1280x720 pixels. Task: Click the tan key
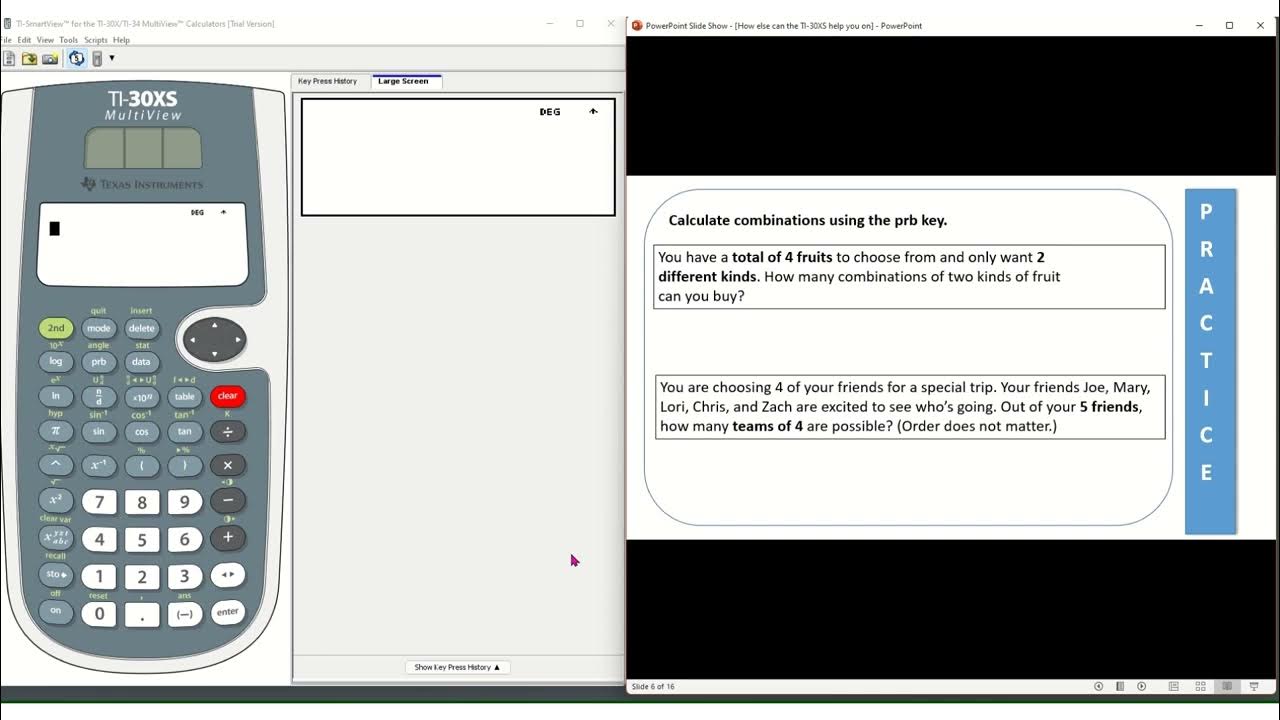185,432
